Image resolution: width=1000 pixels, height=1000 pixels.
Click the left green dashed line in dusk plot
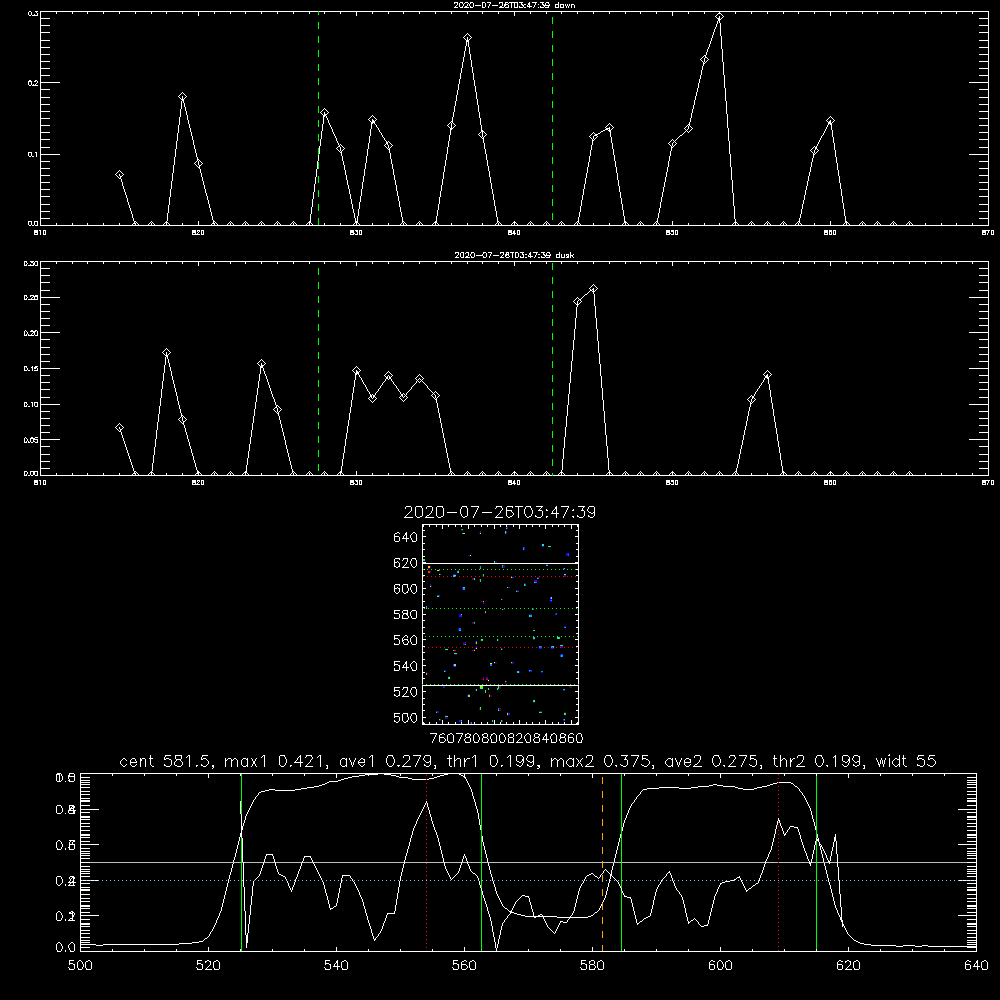click(x=318, y=368)
